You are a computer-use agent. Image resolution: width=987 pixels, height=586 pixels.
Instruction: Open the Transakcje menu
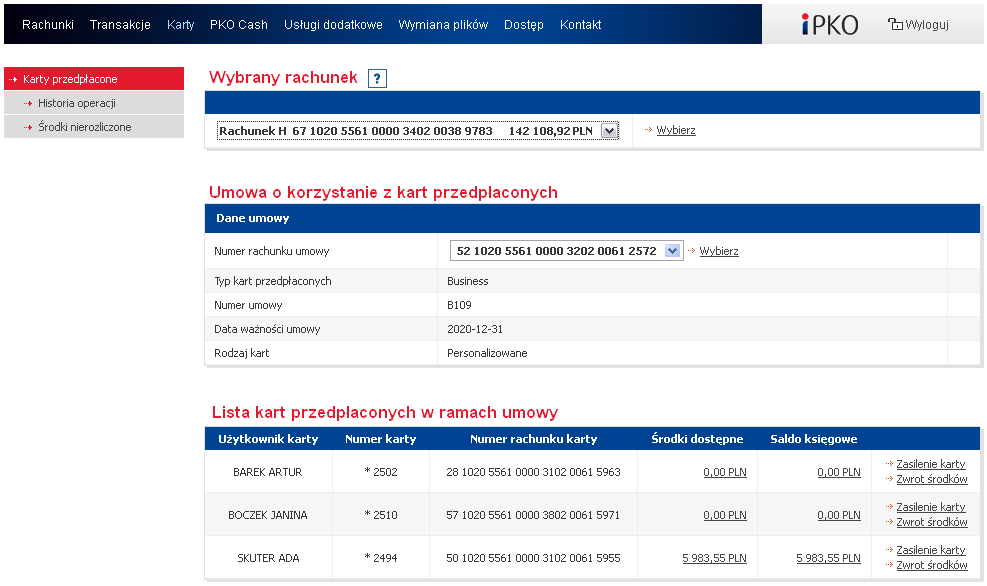(120, 25)
